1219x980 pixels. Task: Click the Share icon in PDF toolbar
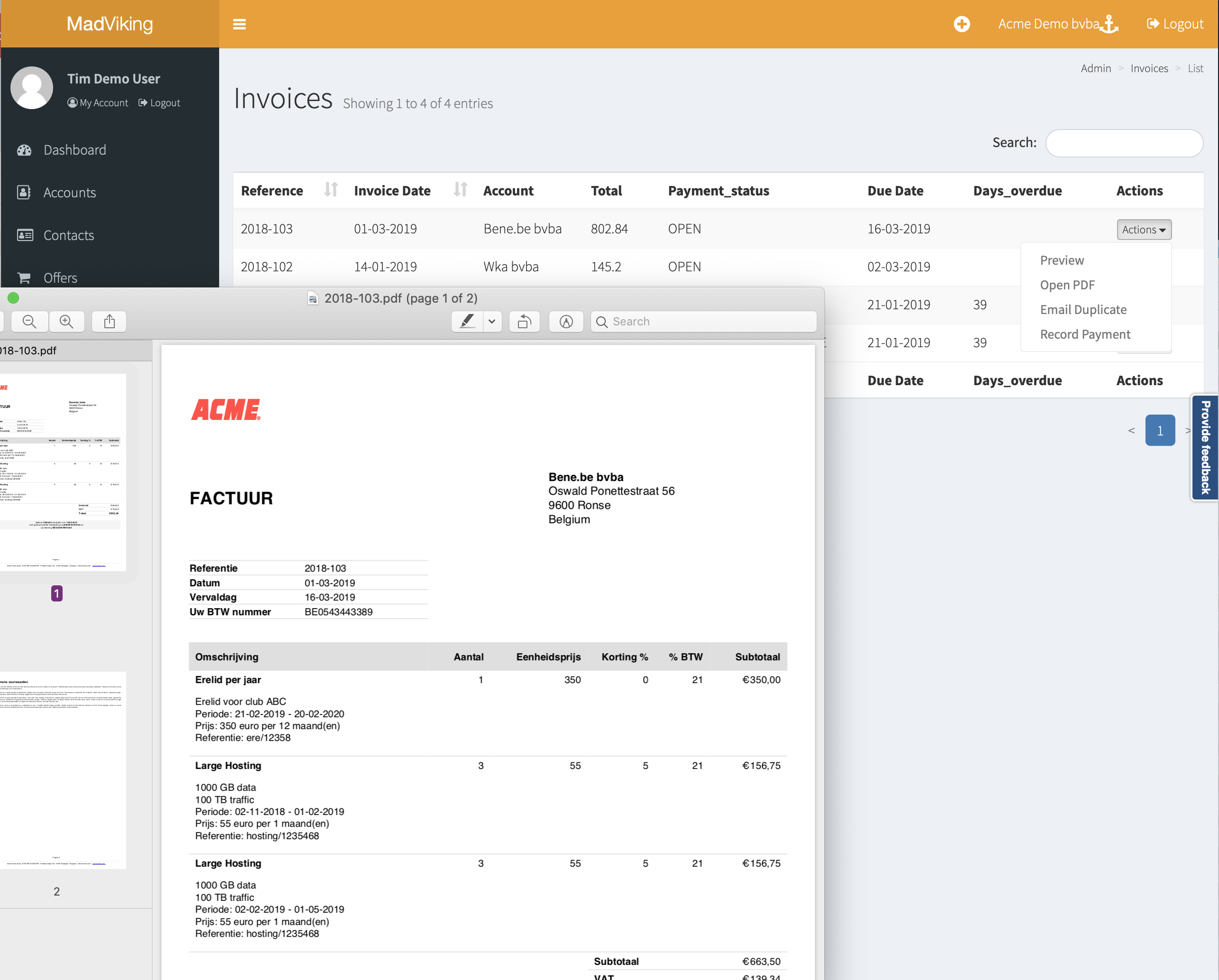click(110, 321)
